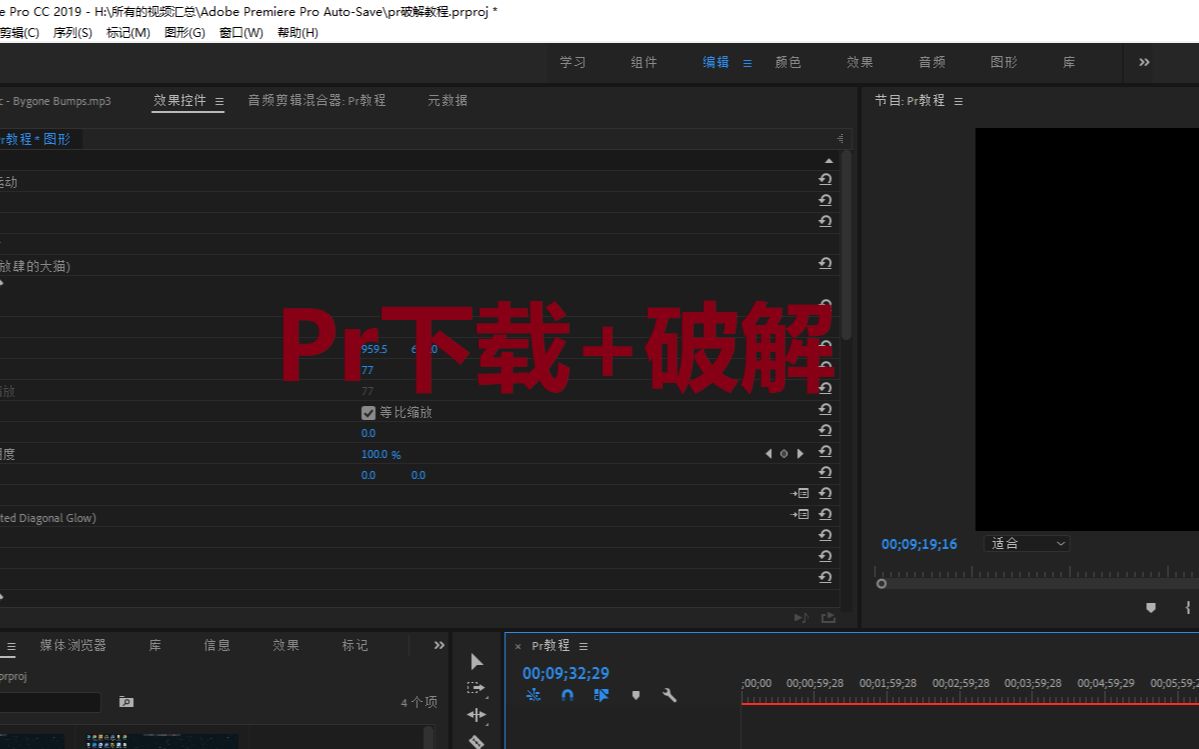The width and height of the screenshot is (1199, 749).
Task: Reset the 不透明度 parameter with its reset arrow
Action: 825,453
